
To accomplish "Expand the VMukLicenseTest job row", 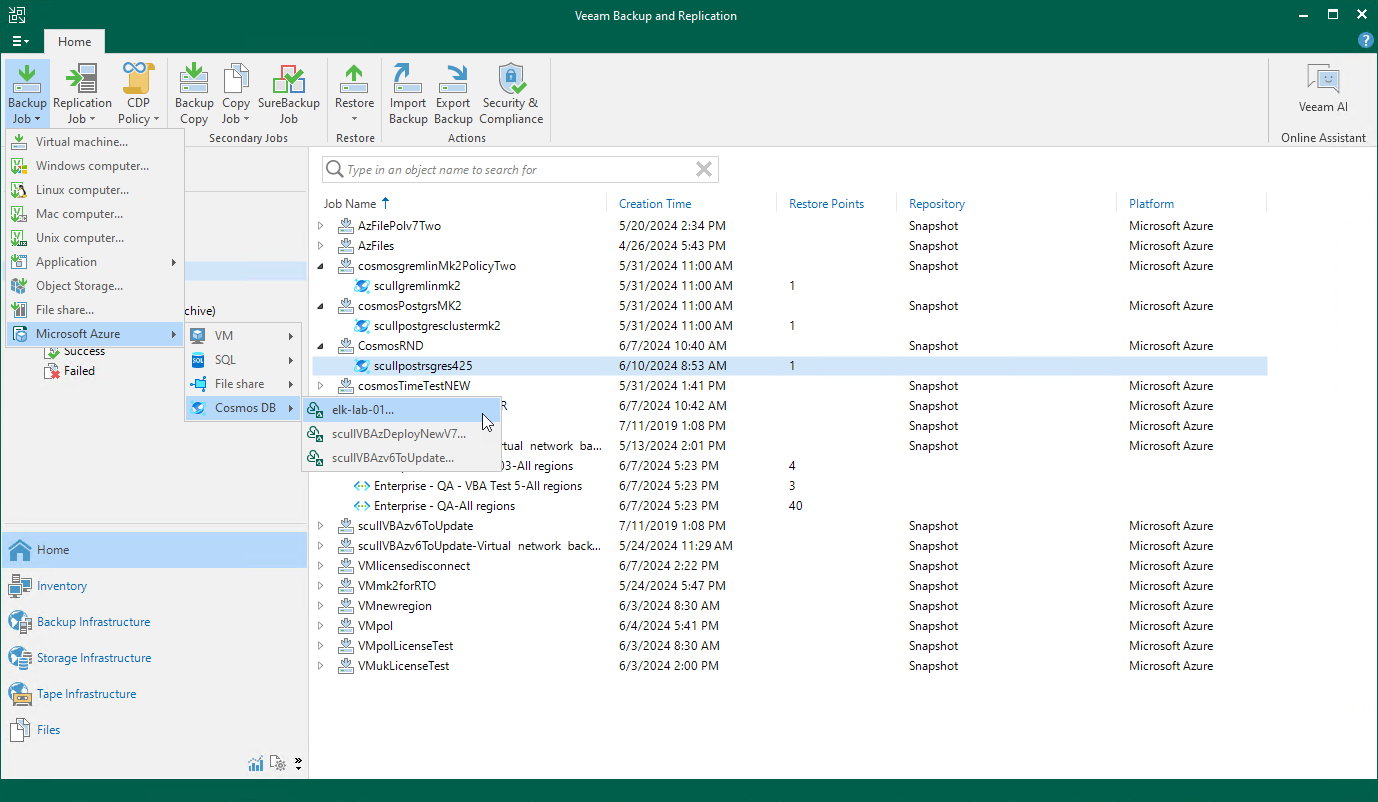I will pyautogui.click(x=321, y=666).
